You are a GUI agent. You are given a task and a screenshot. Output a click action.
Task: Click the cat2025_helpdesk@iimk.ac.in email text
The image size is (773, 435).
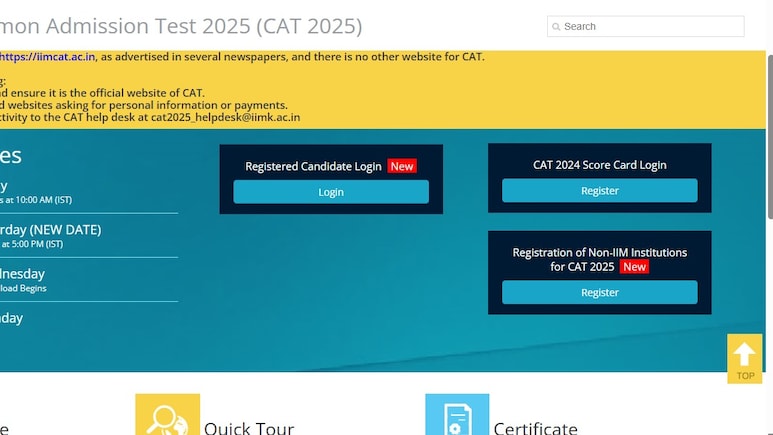tap(225, 117)
